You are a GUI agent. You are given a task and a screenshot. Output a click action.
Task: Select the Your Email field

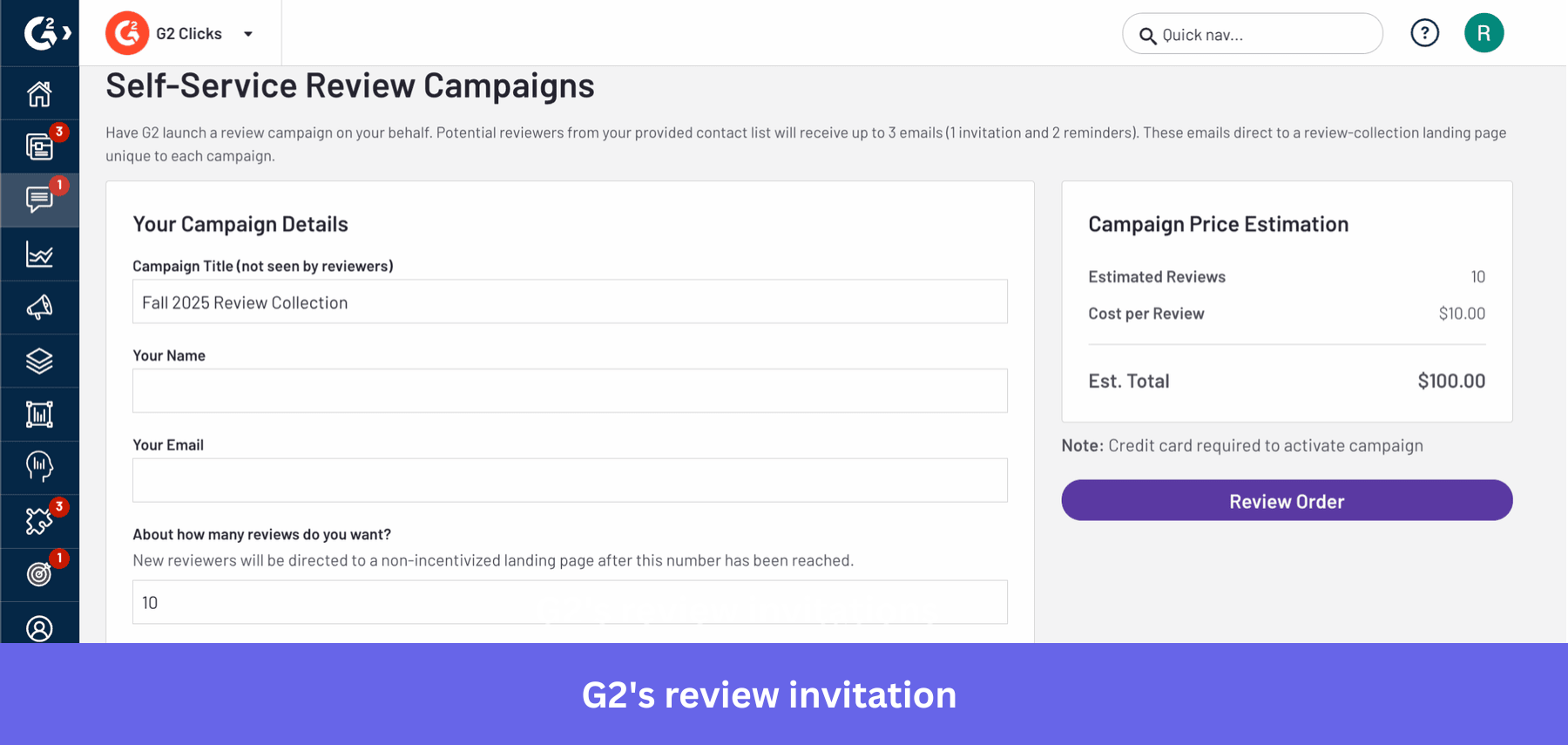coord(569,479)
